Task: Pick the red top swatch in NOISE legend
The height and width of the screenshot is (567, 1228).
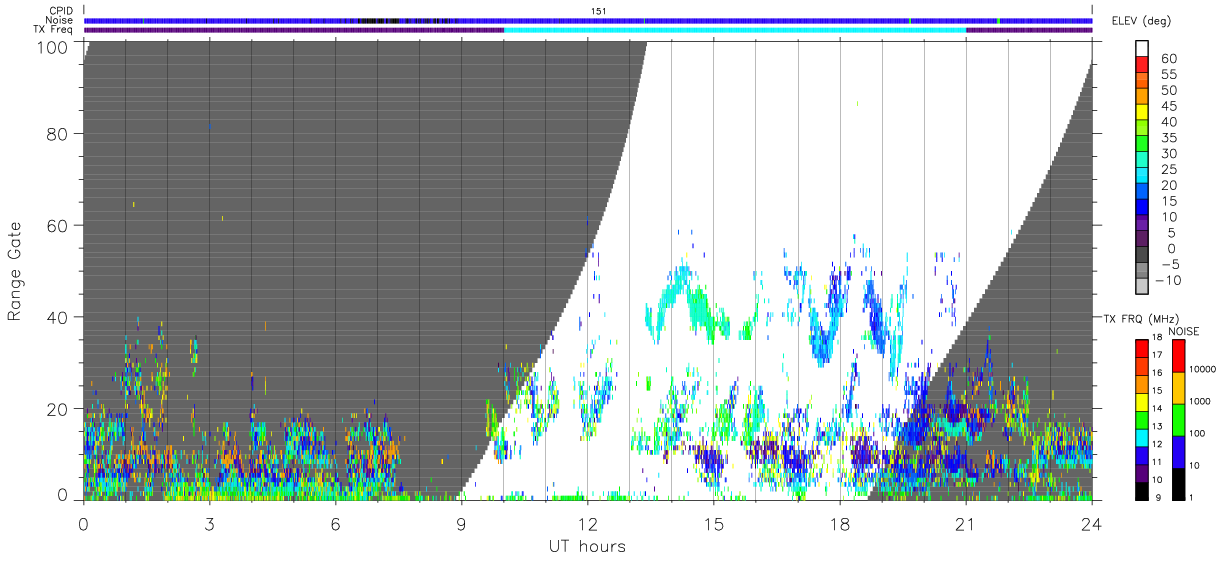Action: [1179, 356]
